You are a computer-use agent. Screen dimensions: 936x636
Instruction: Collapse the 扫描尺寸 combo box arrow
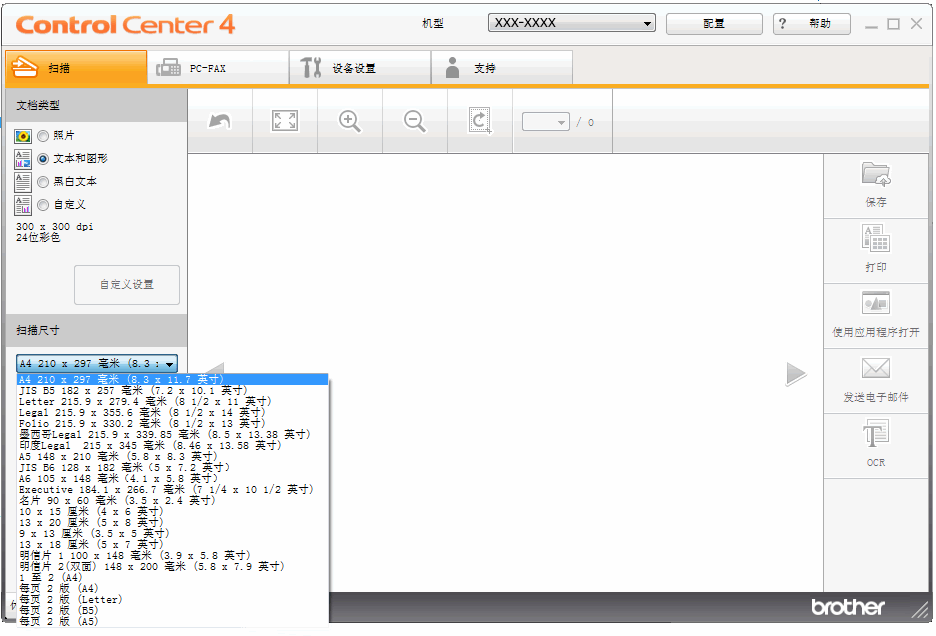point(170,364)
